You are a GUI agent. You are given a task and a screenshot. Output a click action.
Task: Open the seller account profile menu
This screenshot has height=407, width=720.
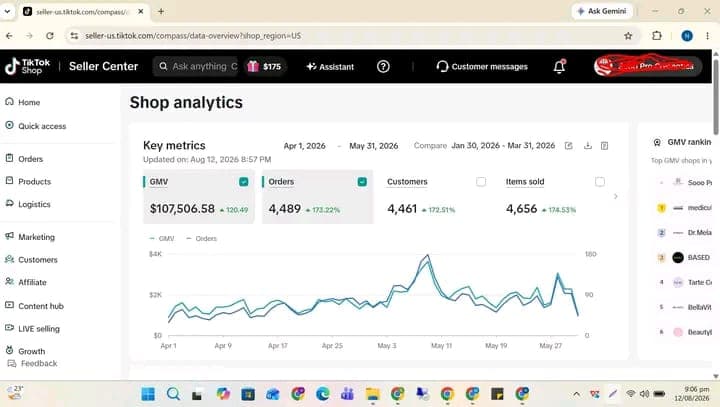pos(647,67)
